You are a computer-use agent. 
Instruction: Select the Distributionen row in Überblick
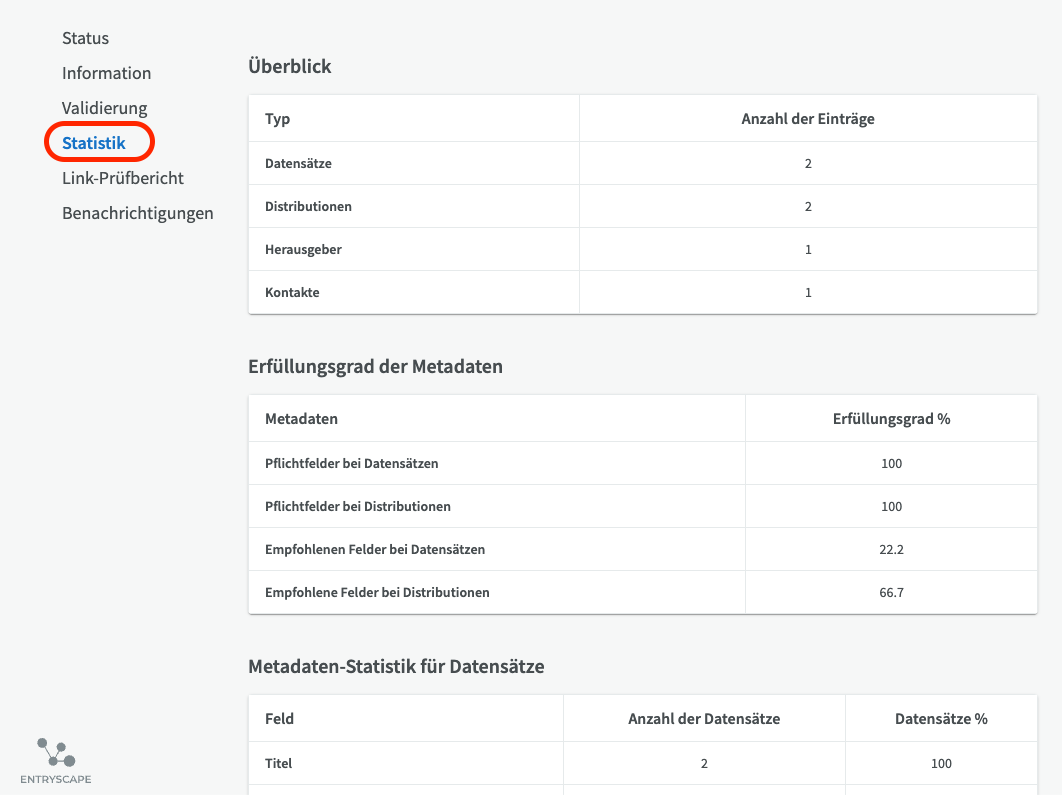pyautogui.click(x=308, y=206)
